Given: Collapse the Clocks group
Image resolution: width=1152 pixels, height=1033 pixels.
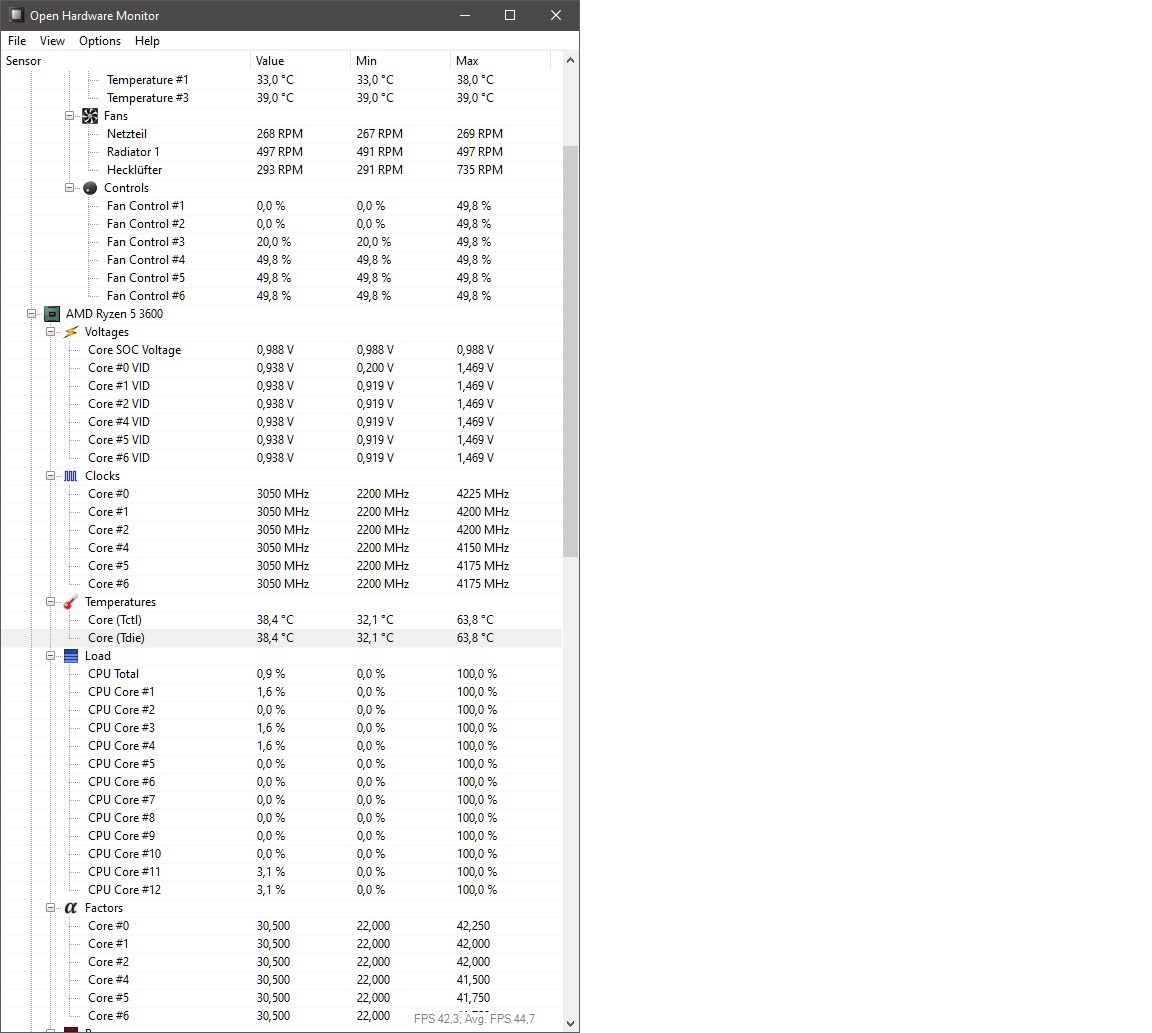Looking at the screenshot, I should 50,475.
